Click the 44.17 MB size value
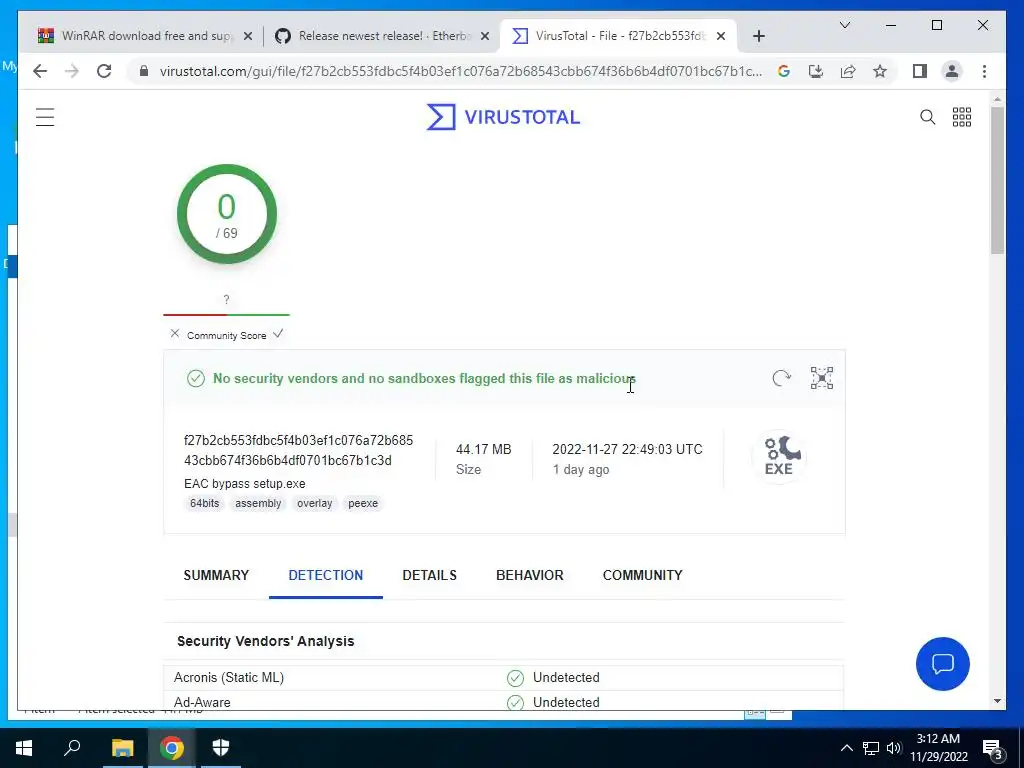 click(x=483, y=449)
